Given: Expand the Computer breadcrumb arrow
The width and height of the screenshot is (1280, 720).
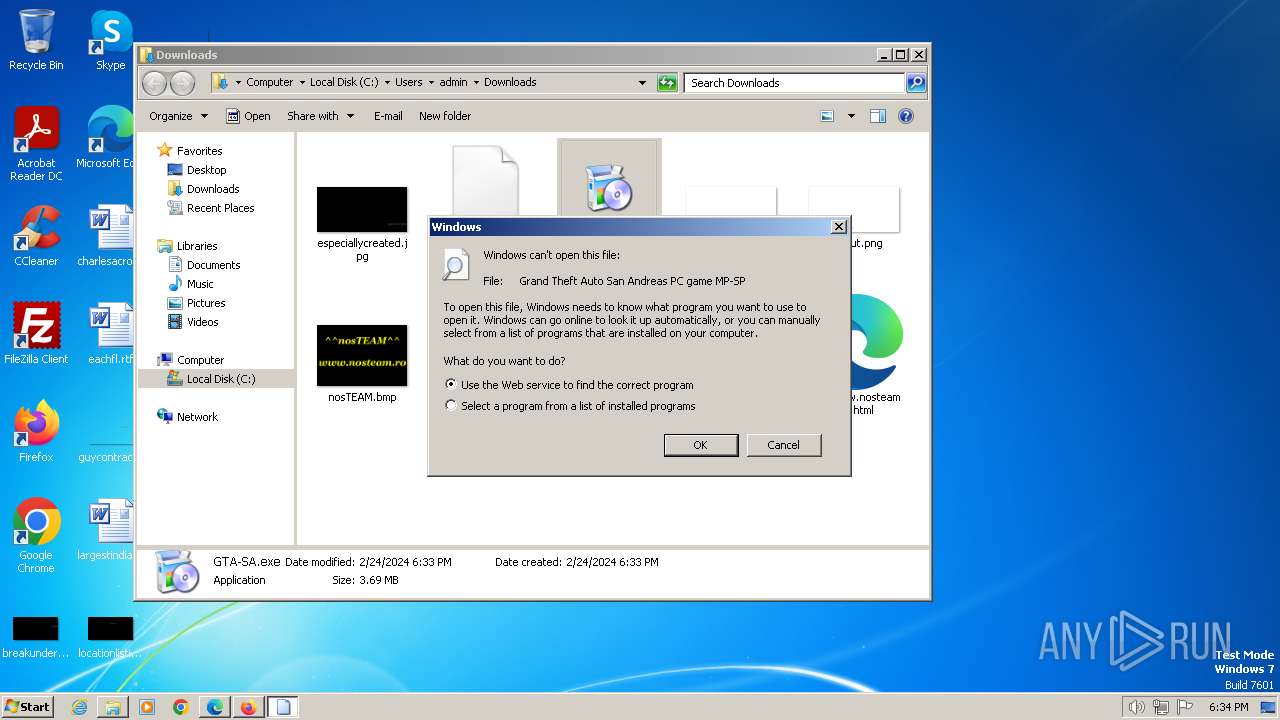Looking at the screenshot, I should point(302,83).
